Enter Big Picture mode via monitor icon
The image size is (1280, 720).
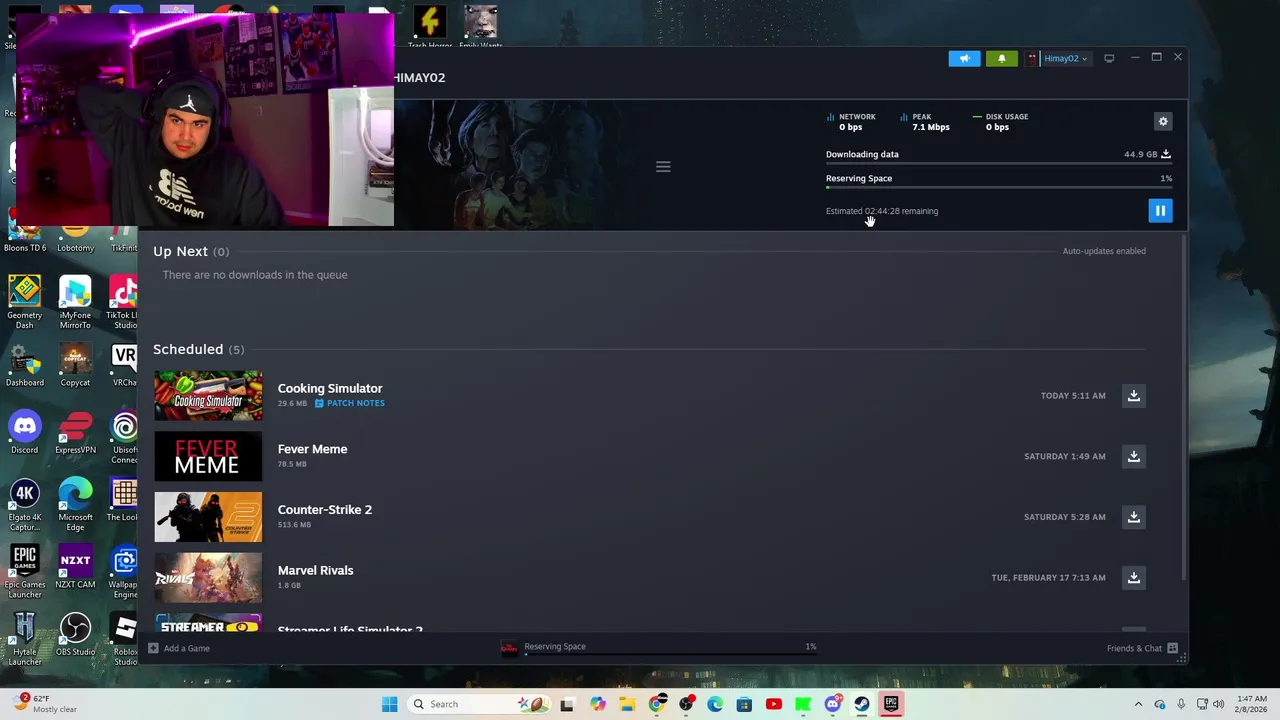[1109, 58]
